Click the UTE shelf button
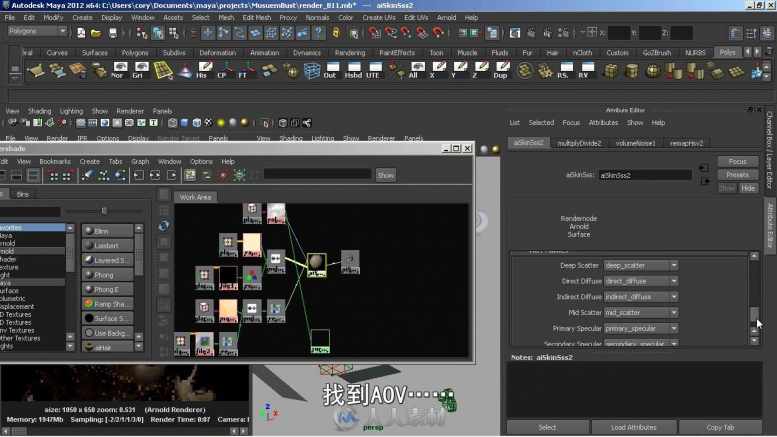 pyautogui.click(x=375, y=70)
